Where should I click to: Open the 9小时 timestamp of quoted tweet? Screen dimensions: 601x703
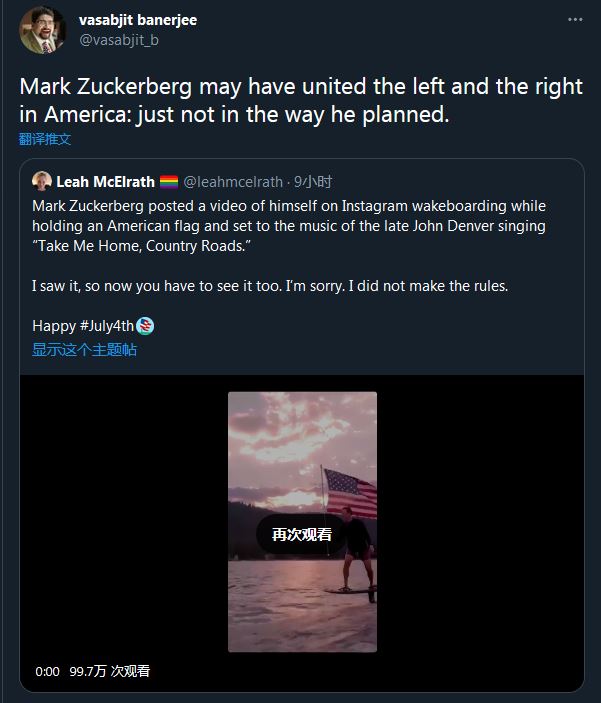click(313, 182)
